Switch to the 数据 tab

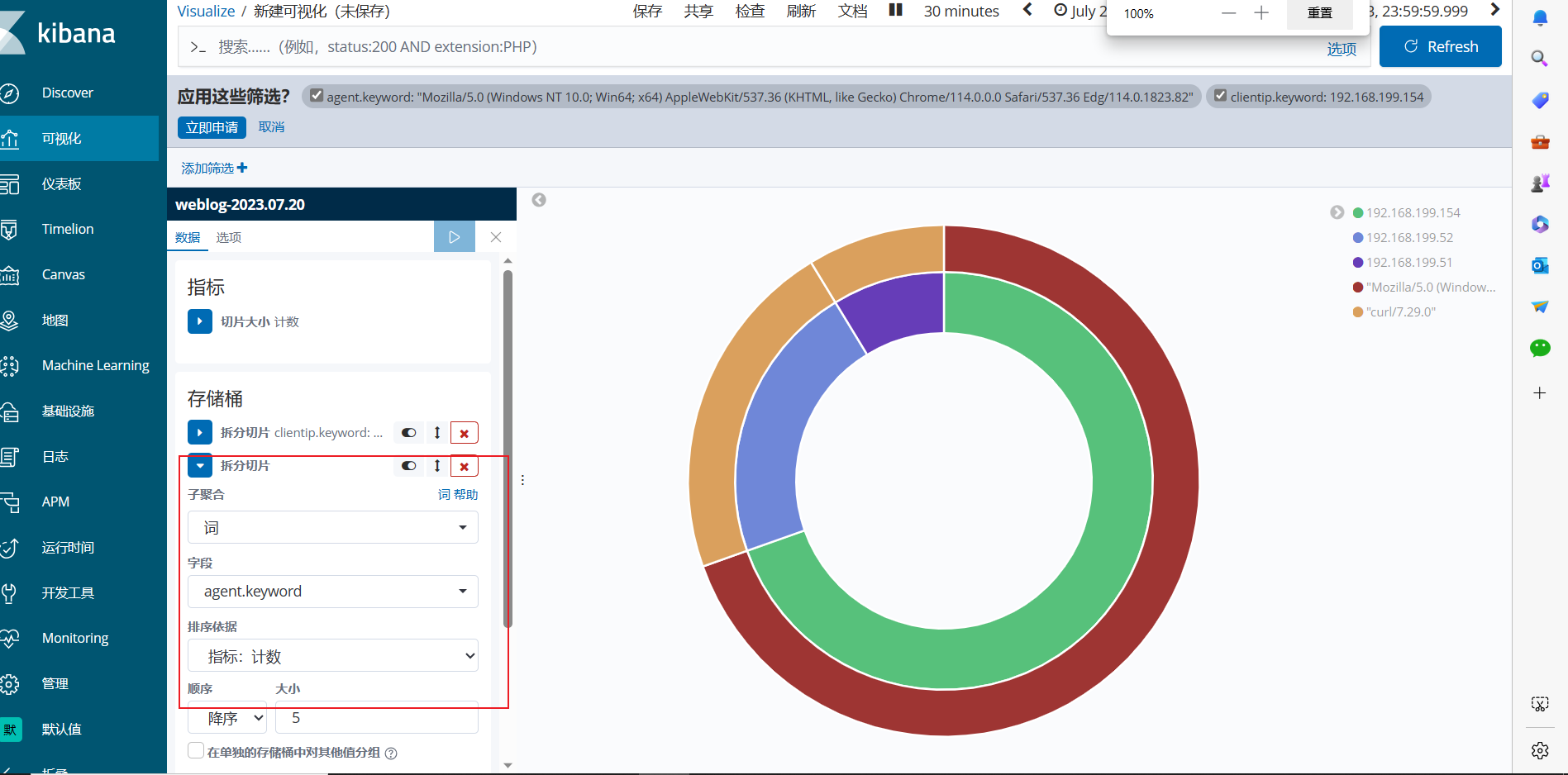(x=188, y=237)
